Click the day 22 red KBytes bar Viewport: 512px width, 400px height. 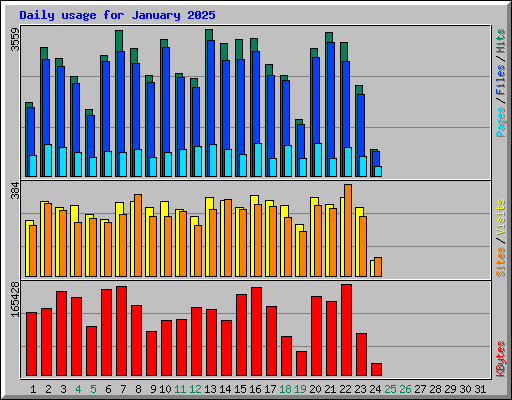tap(346, 330)
